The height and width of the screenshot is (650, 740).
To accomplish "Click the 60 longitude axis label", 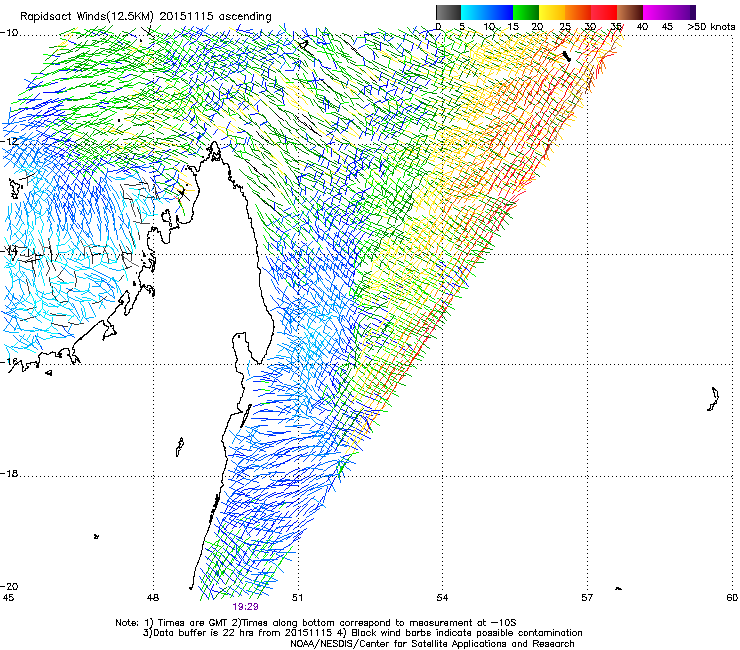I will coord(732,598).
